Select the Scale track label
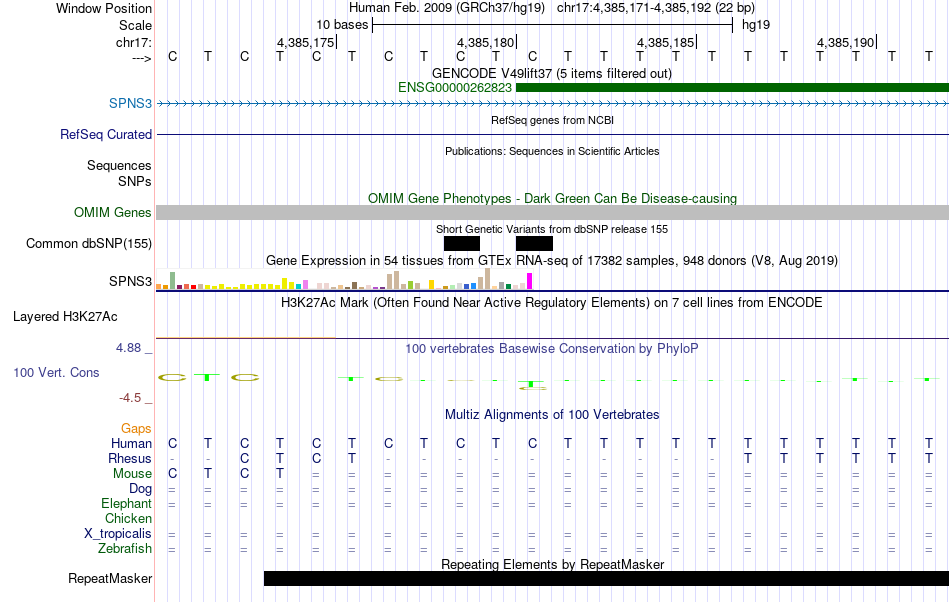950x602 pixels. 135,25
